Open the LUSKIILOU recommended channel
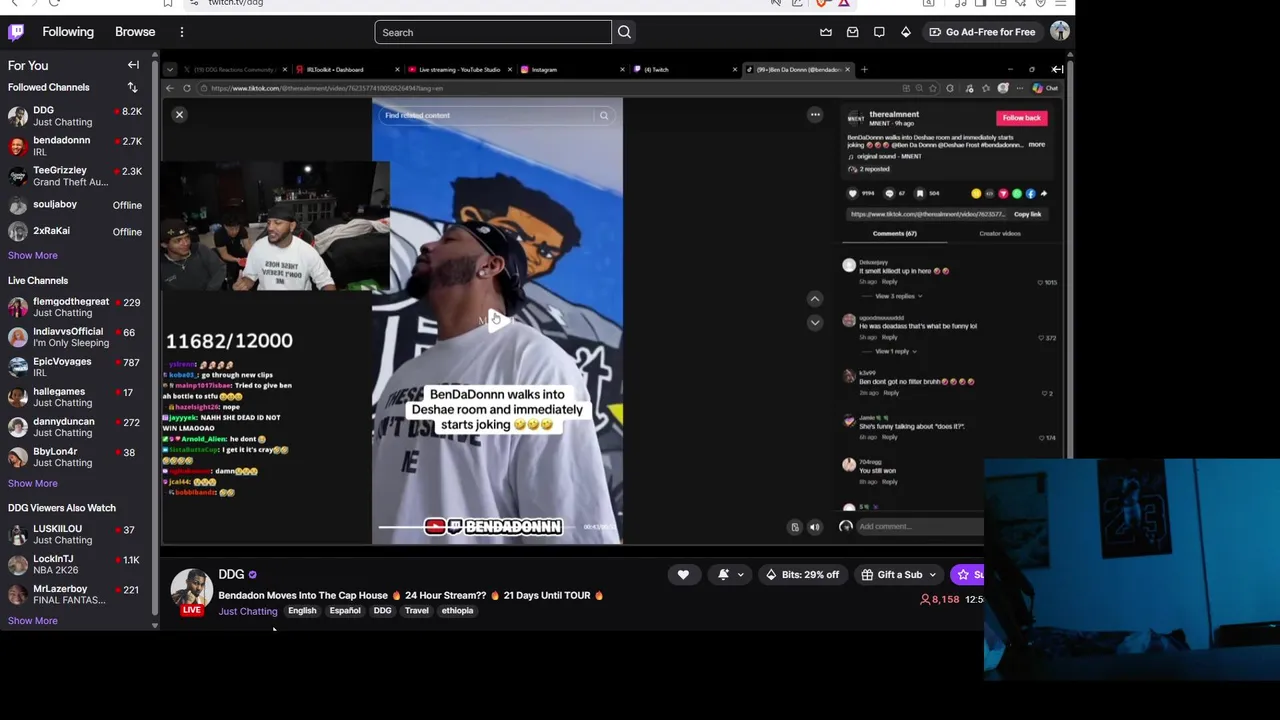This screenshot has width=1280, height=720. pyautogui.click(x=77, y=534)
